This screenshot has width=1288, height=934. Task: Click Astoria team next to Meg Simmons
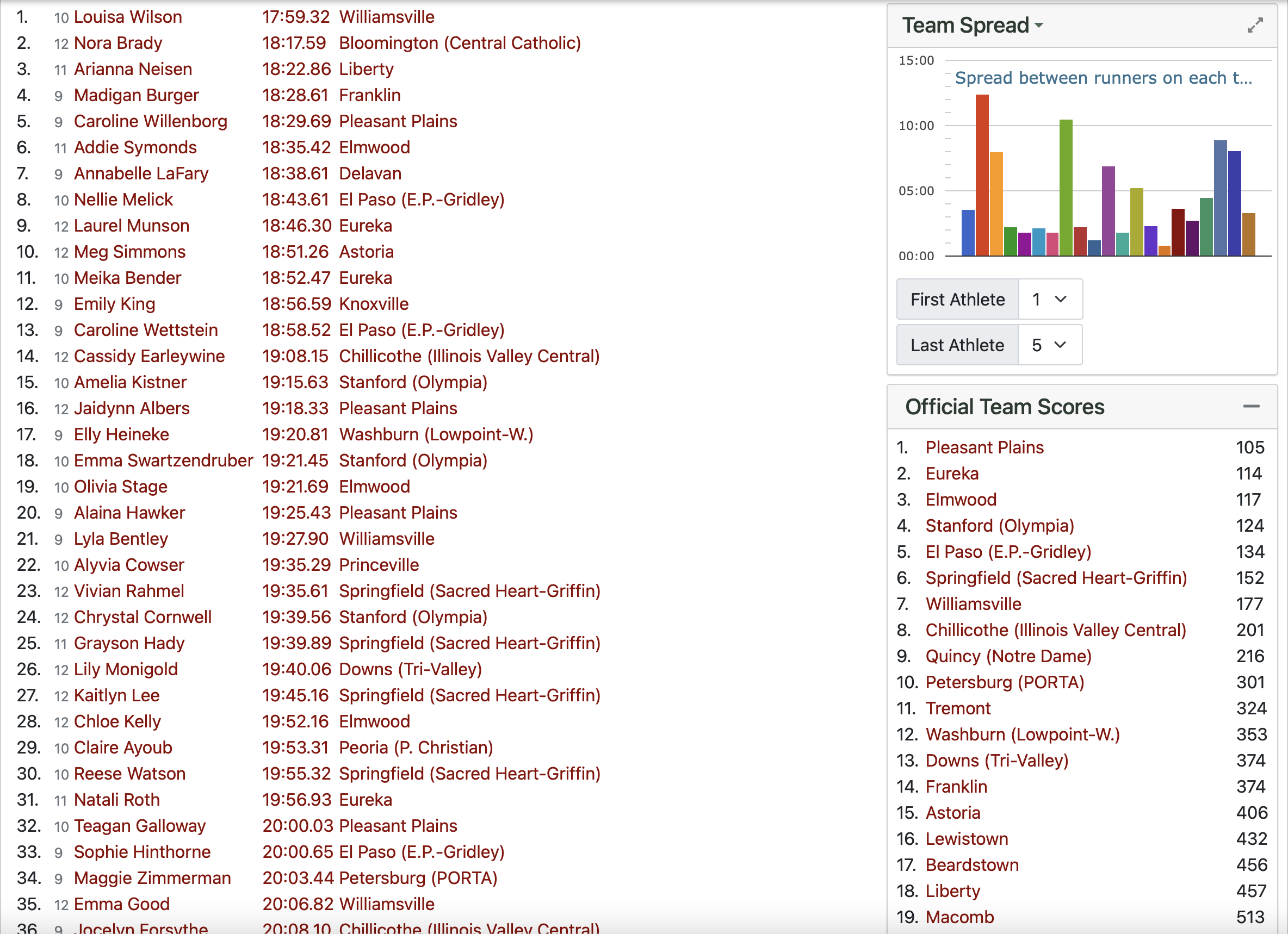366,252
